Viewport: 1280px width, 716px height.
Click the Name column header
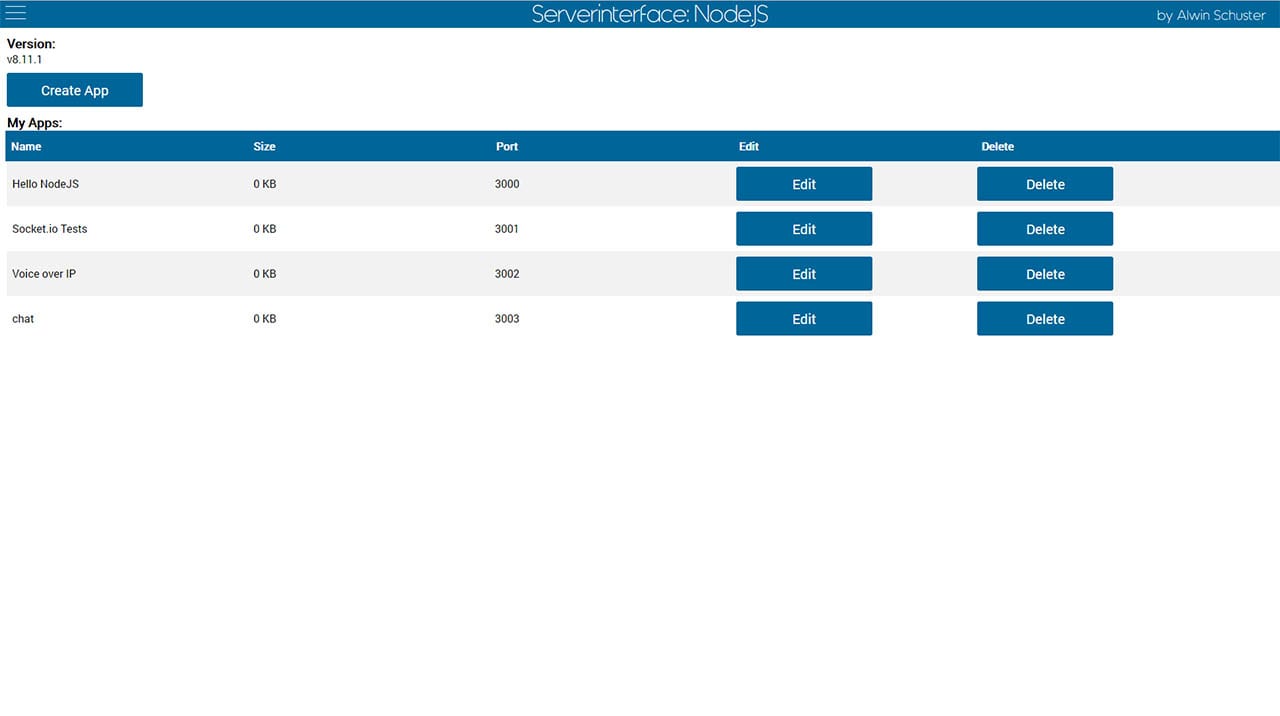coord(26,146)
